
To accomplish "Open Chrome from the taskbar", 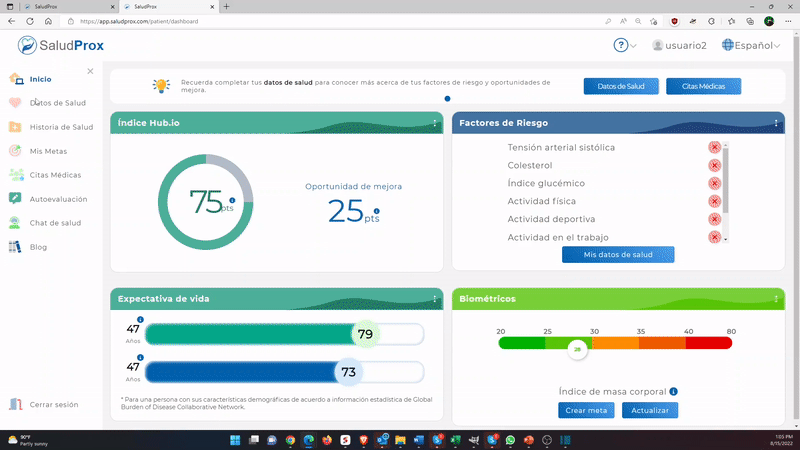I will [290, 440].
